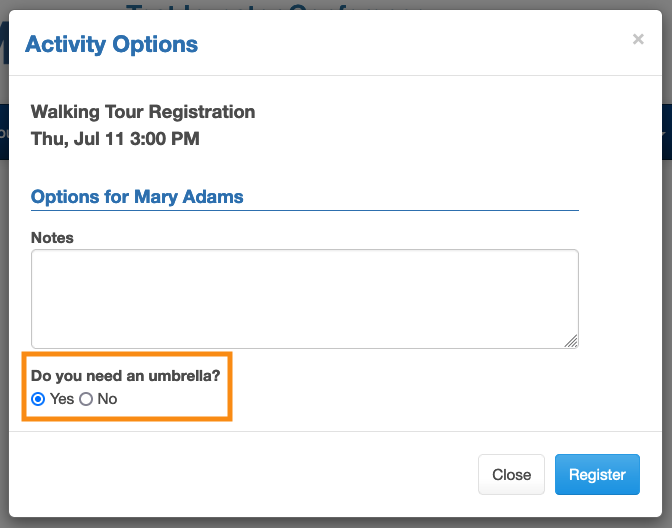Click the "Yes" label text
The width and height of the screenshot is (672, 528).
pos(62,399)
